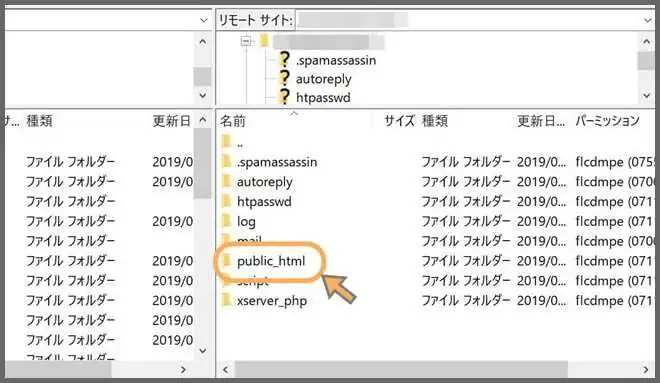This screenshot has width=660, height=383.
Task: Click the local file list vertical scrollbar thumb
Action: tap(202, 163)
